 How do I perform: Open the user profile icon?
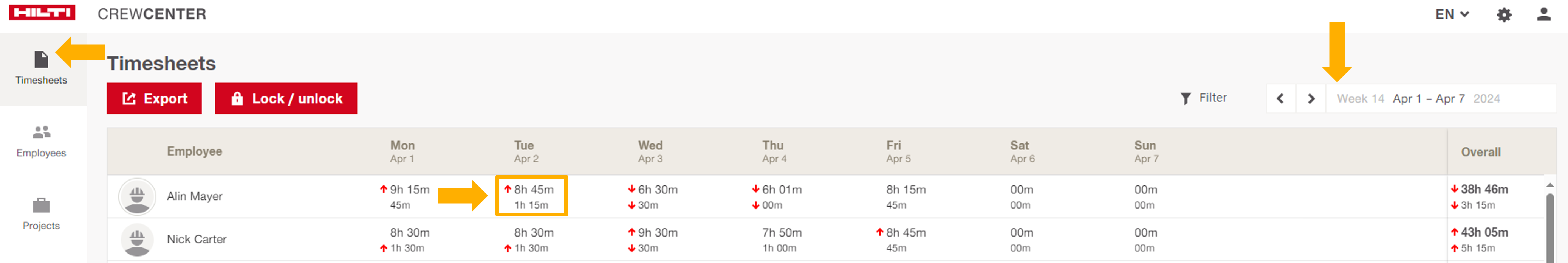pyautogui.click(x=1543, y=15)
